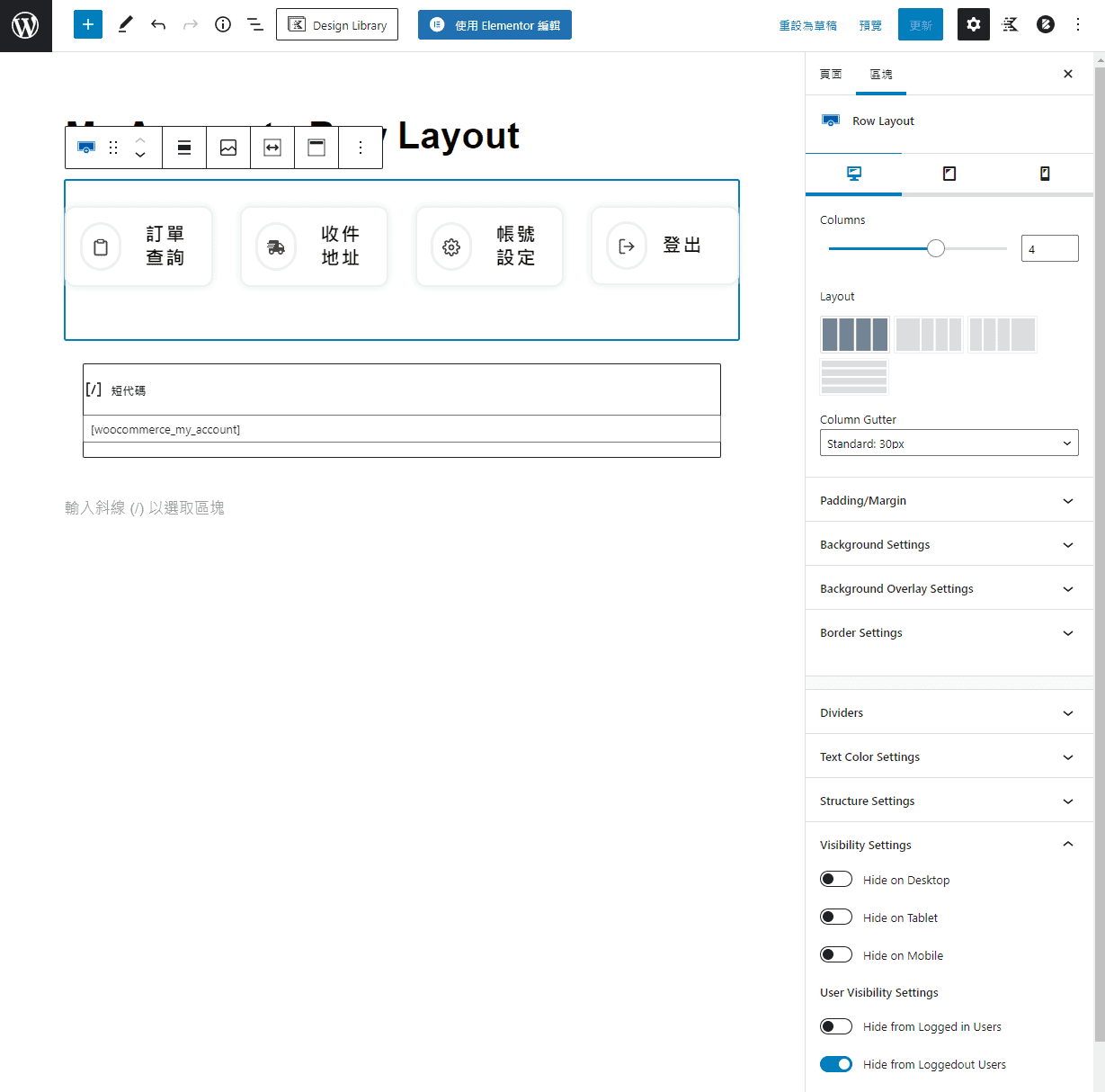The height and width of the screenshot is (1092, 1105).
Task: Expand Structure Settings panel
Action: pos(949,801)
